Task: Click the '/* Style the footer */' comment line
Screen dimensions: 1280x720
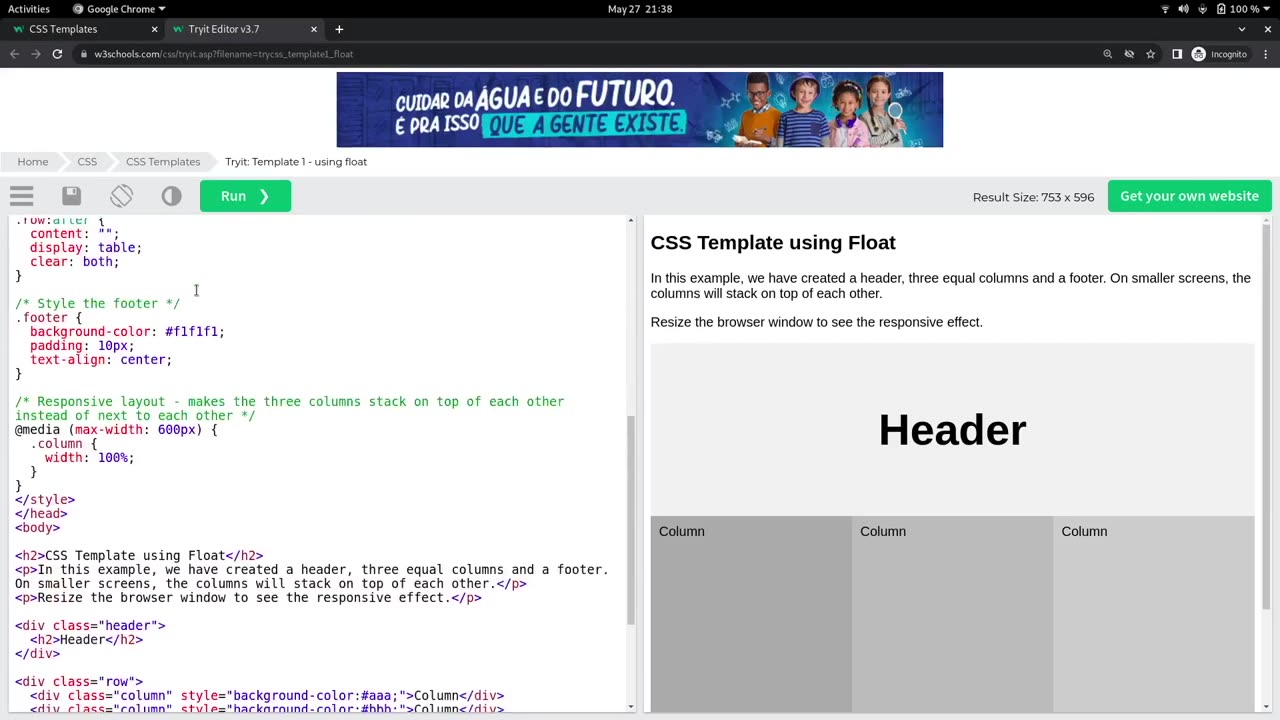Action: [97, 303]
